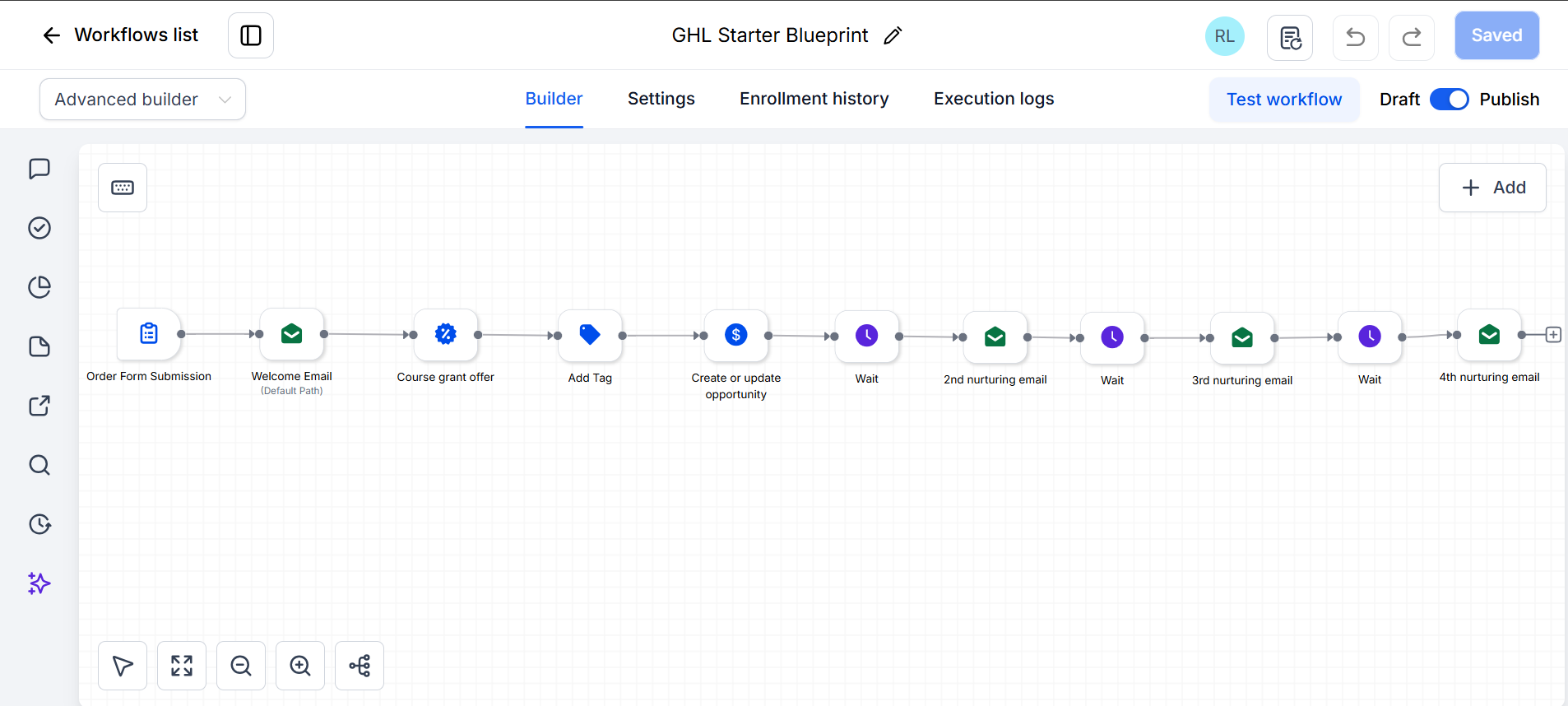This screenshot has height=706, width=1568.
Task: Open the AI sparkle assistant icon
Action: [x=39, y=583]
